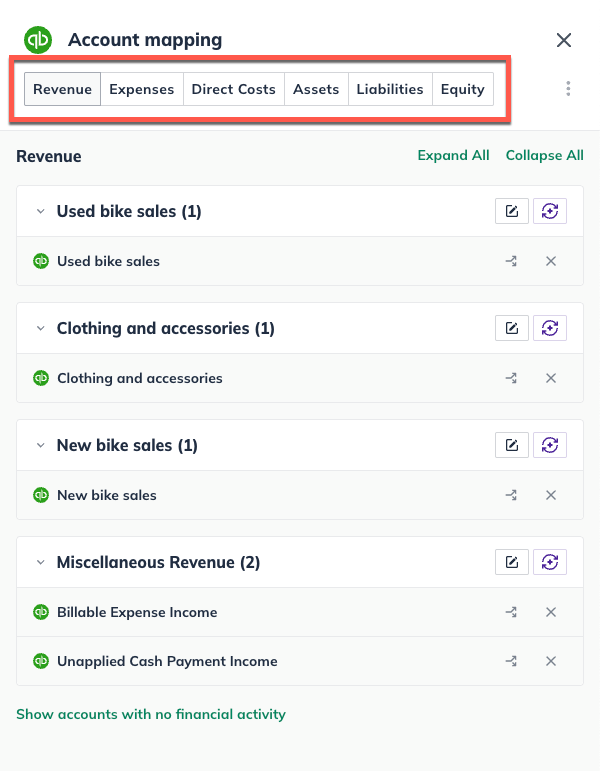The image size is (600, 771).
Task: Move the Used bike sales account to another group
Action: [511, 261]
